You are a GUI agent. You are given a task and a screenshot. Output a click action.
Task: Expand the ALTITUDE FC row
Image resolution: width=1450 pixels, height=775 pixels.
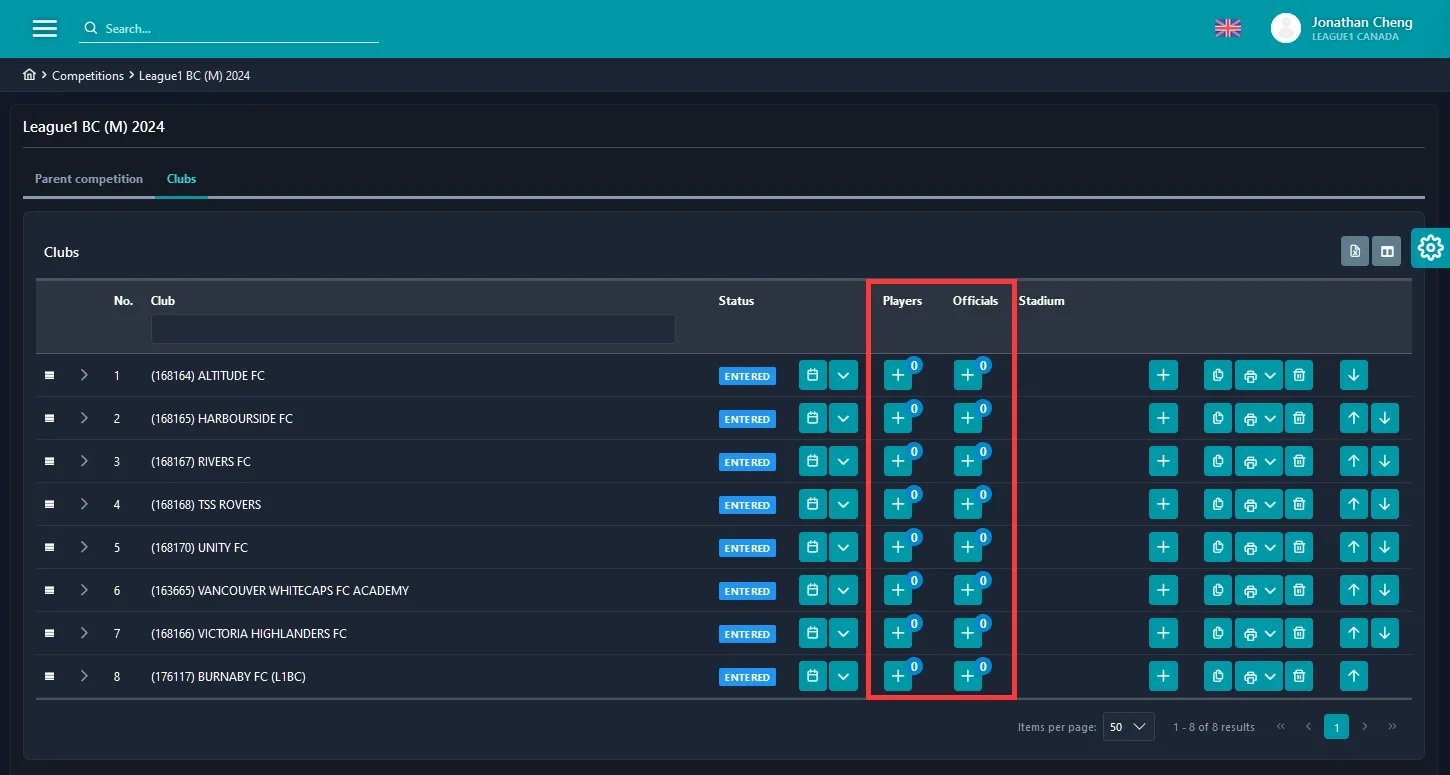pos(84,375)
